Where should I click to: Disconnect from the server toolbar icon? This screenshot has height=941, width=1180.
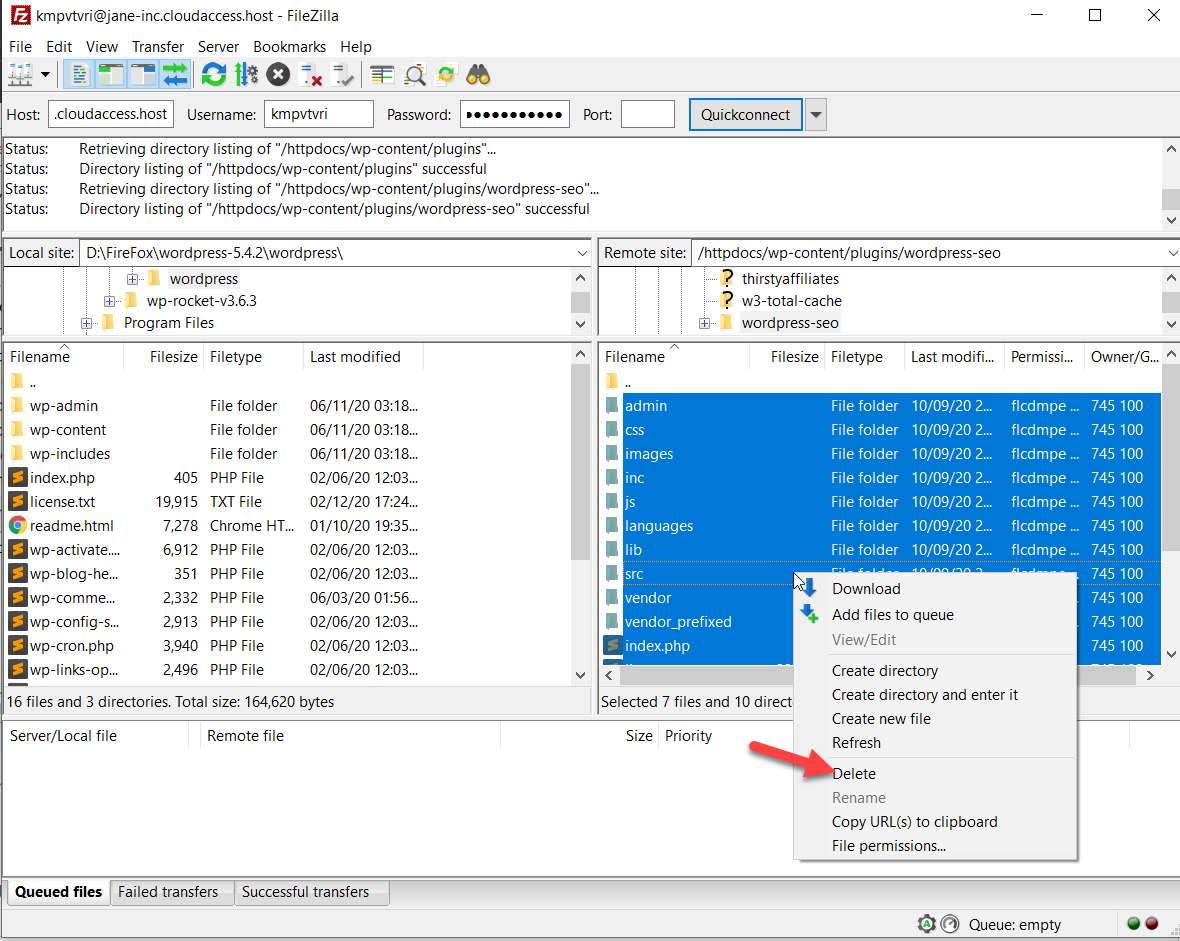click(x=310, y=75)
